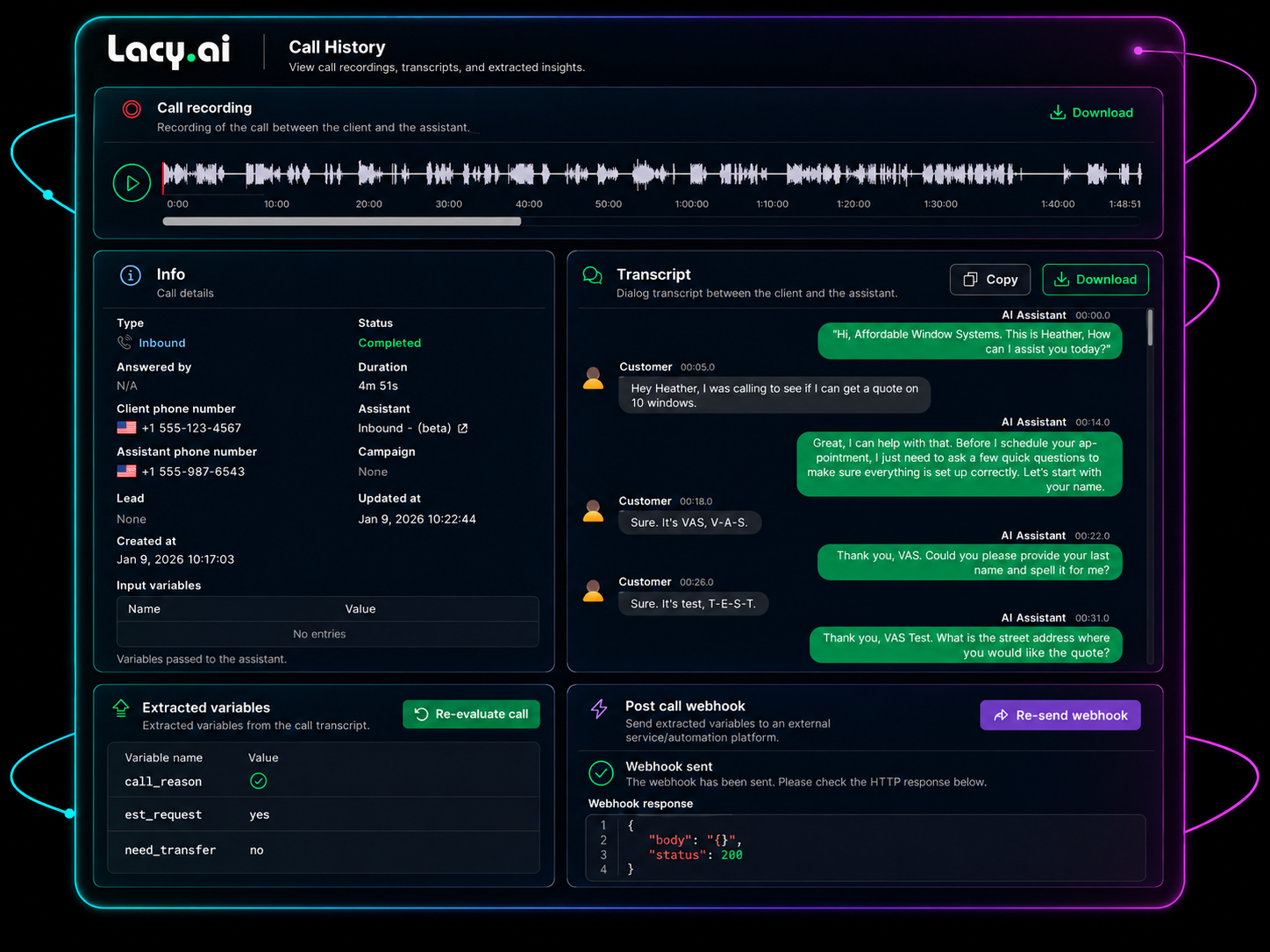Click the call_reason variable name
The width and height of the screenshot is (1270, 952).
coord(163,782)
